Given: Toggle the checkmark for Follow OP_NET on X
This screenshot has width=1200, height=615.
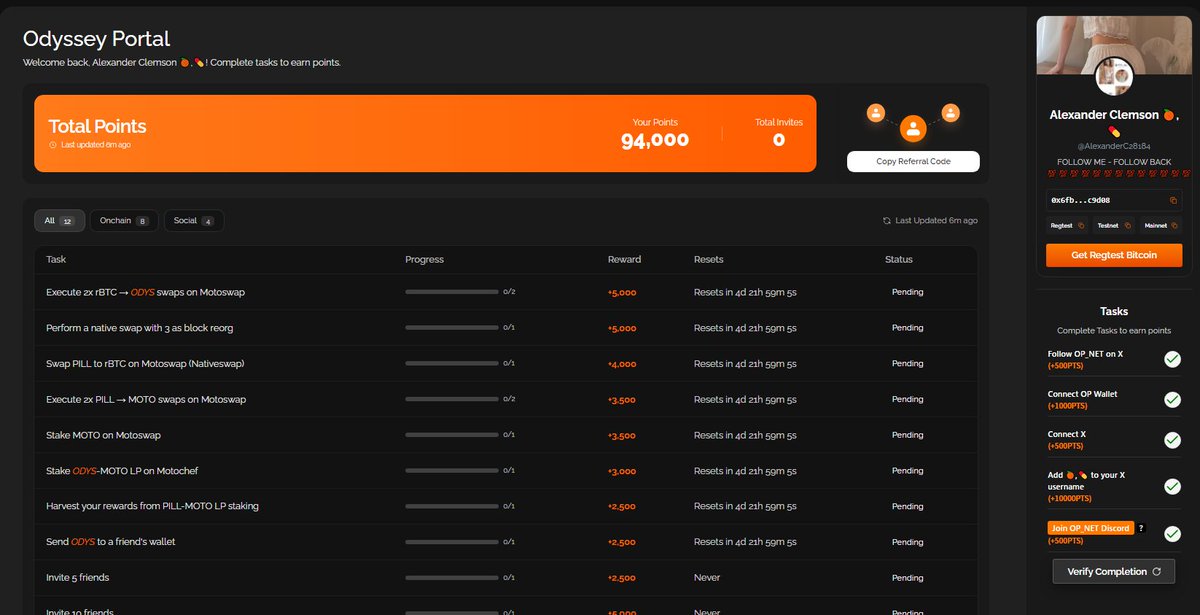Looking at the screenshot, I should tap(1171, 359).
